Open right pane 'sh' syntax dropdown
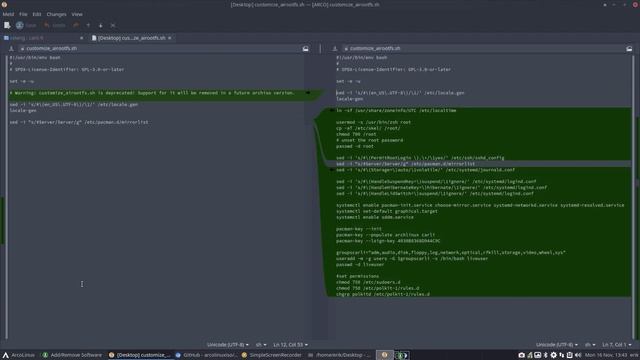The image size is (640, 360). click(590, 345)
